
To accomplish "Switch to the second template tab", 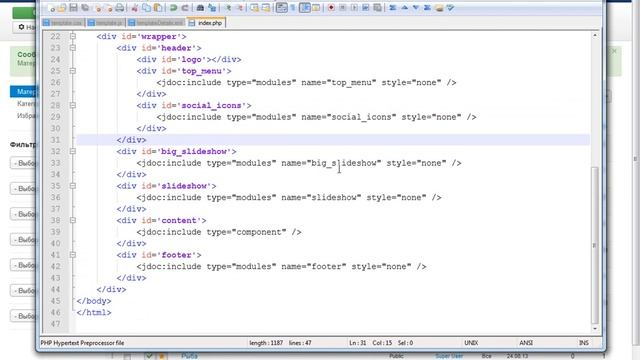I will click(106, 23).
